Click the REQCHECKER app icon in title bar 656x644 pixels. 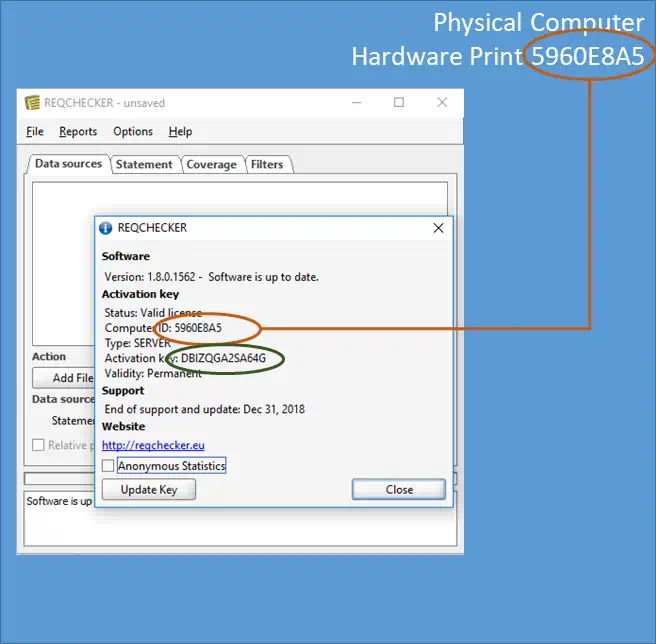pyautogui.click(x=32, y=103)
